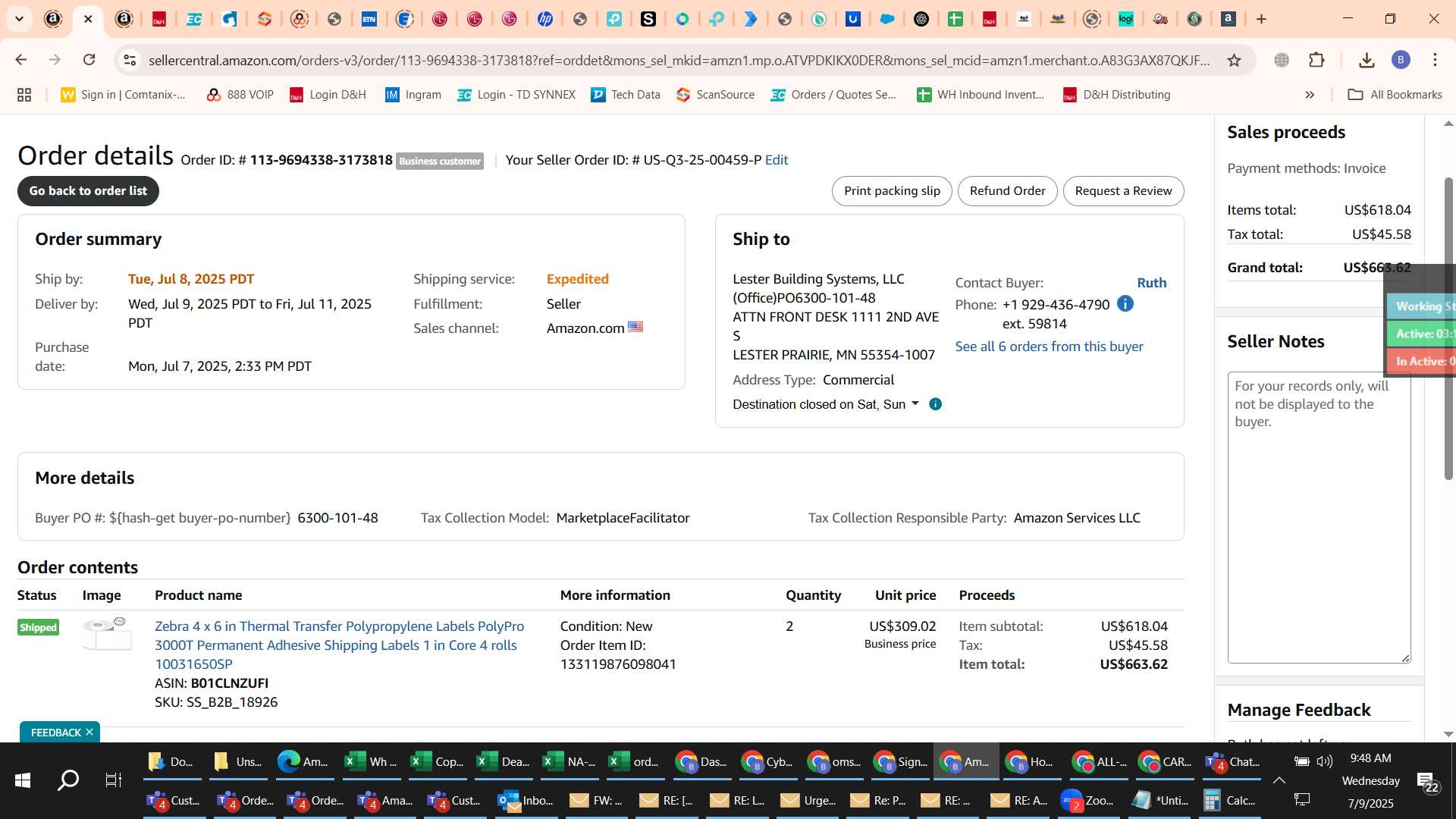
Task: Click the Zebra label product thumbnail
Action: [107, 634]
